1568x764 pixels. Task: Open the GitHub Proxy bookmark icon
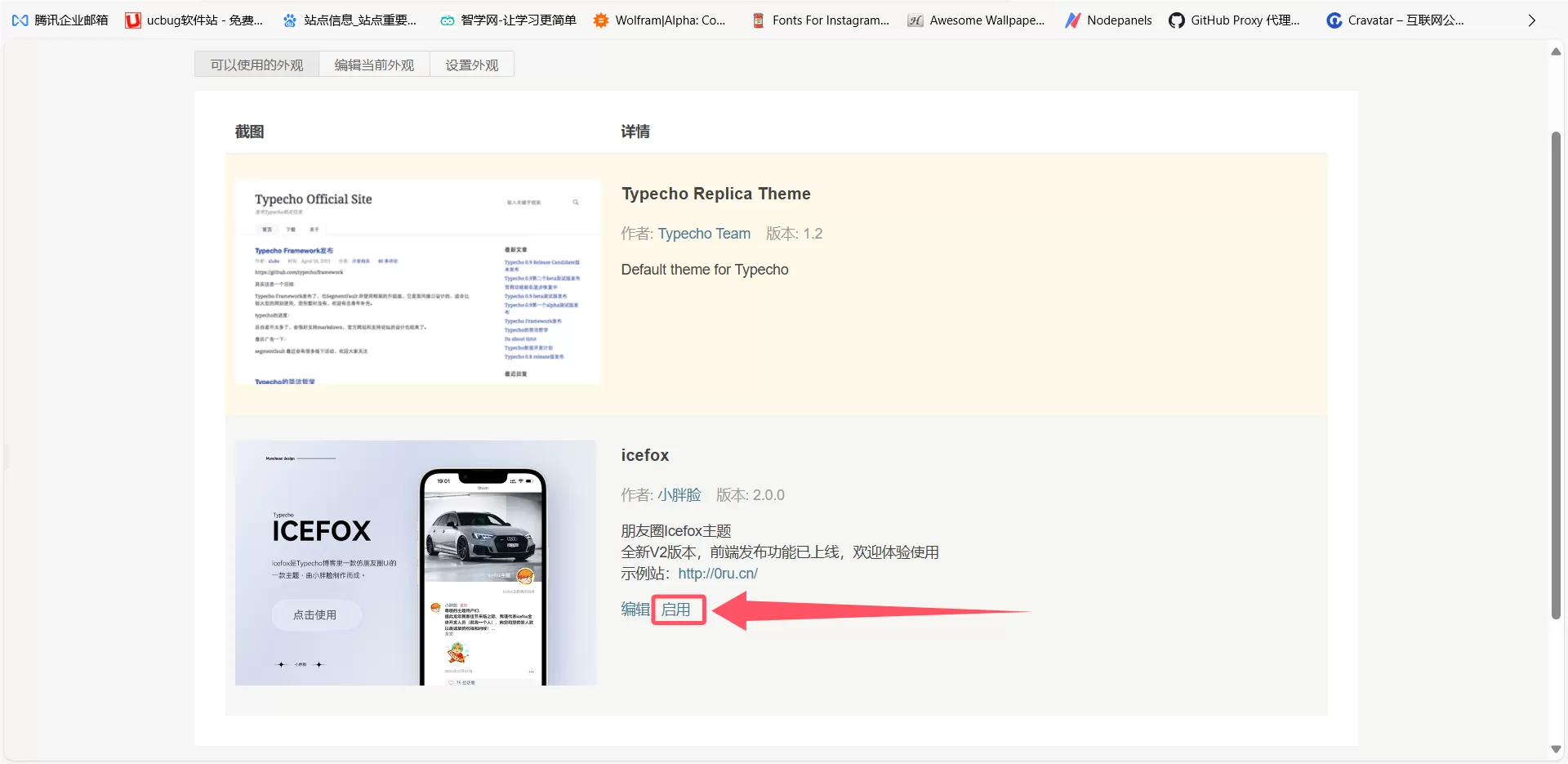tap(1176, 20)
